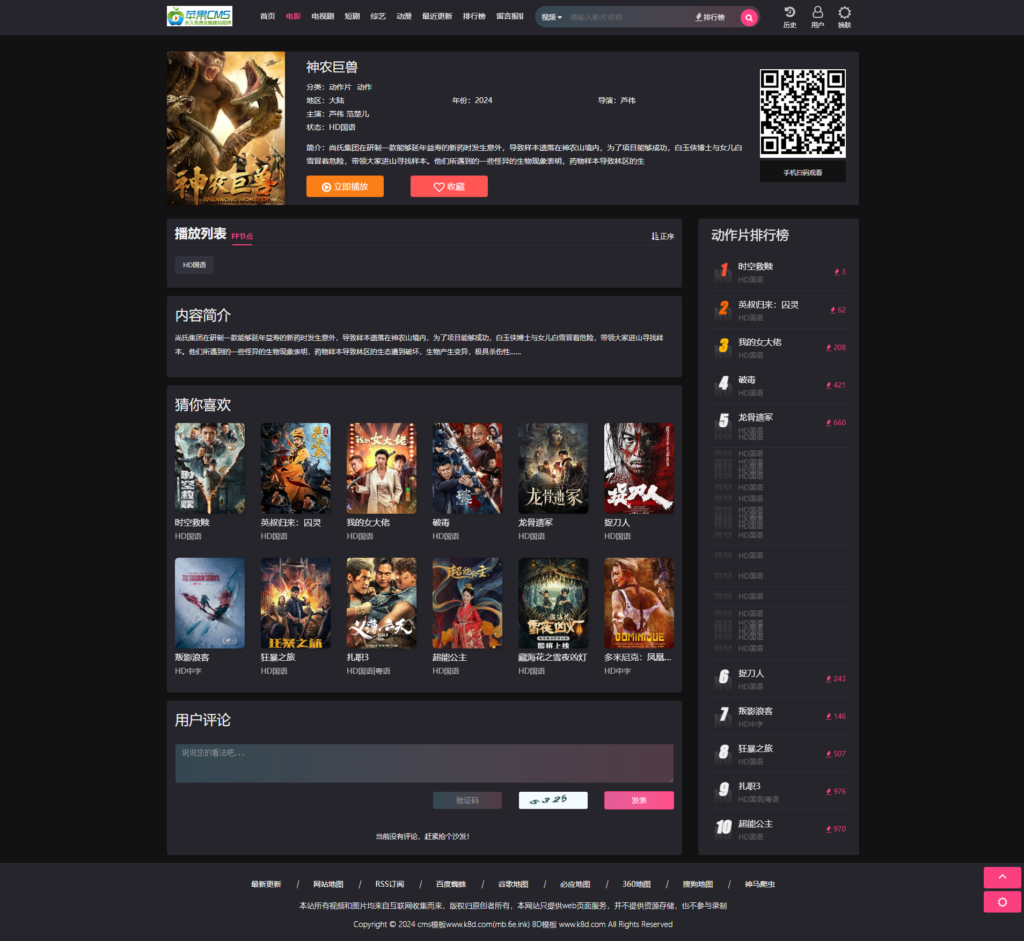Click the 立即播放 play button
Image resolution: width=1024 pixels, height=941 pixels.
[345, 186]
